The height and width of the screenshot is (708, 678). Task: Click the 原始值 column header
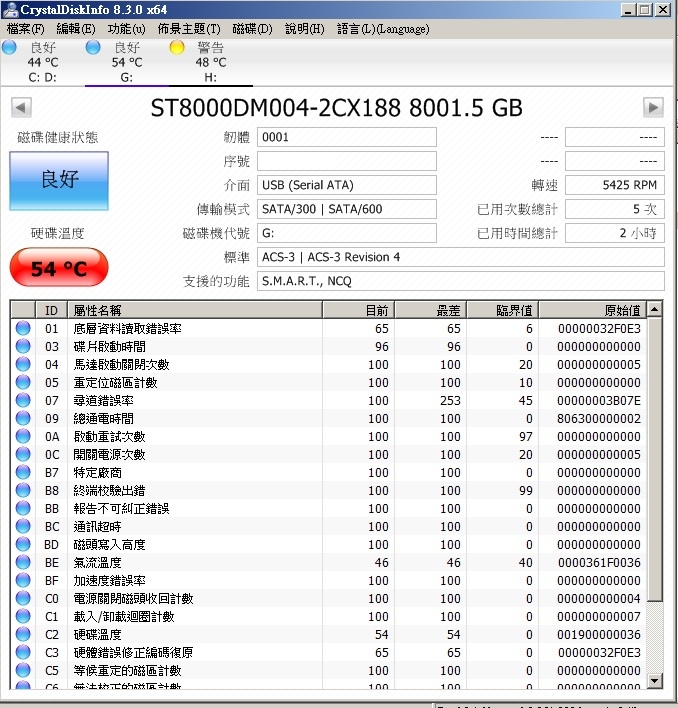pos(593,310)
